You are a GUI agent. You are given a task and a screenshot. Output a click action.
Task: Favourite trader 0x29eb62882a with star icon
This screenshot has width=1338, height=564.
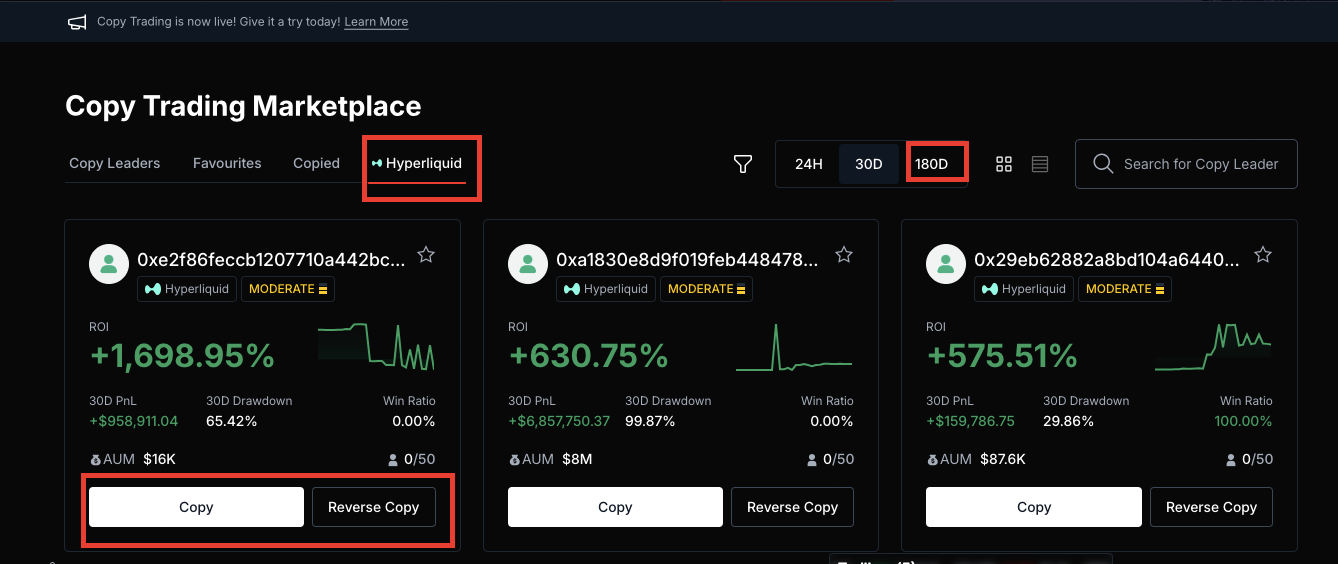[x=1263, y=255]
